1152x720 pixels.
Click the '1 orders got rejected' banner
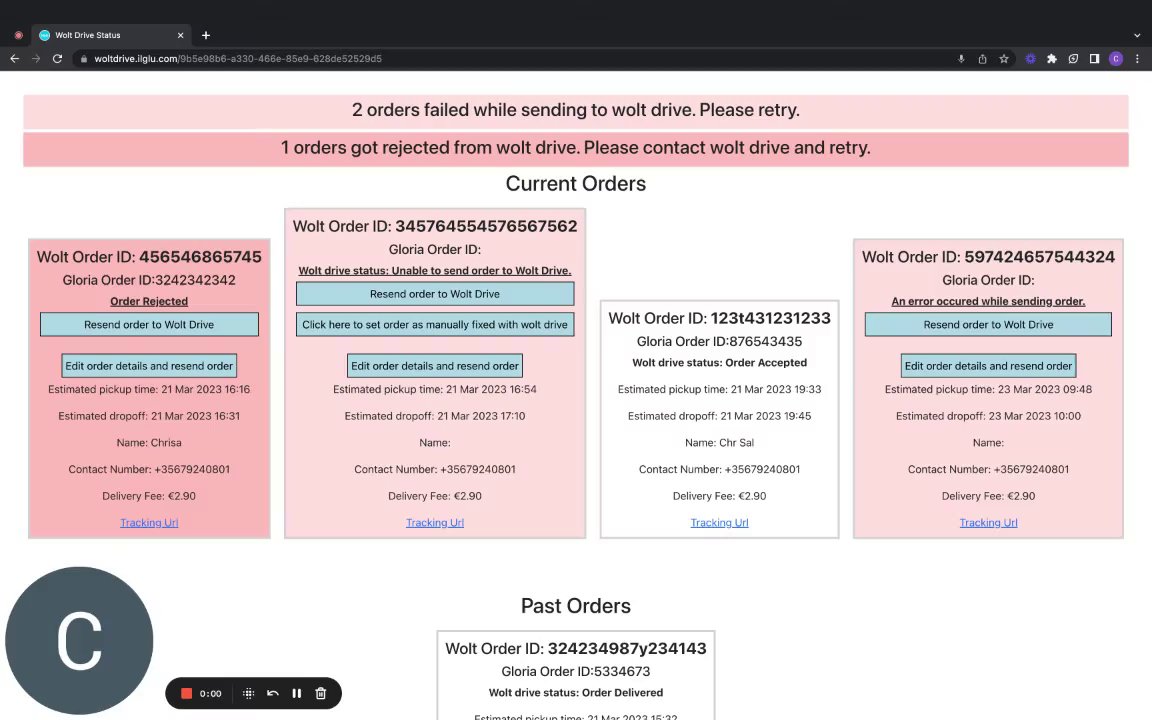576,148
